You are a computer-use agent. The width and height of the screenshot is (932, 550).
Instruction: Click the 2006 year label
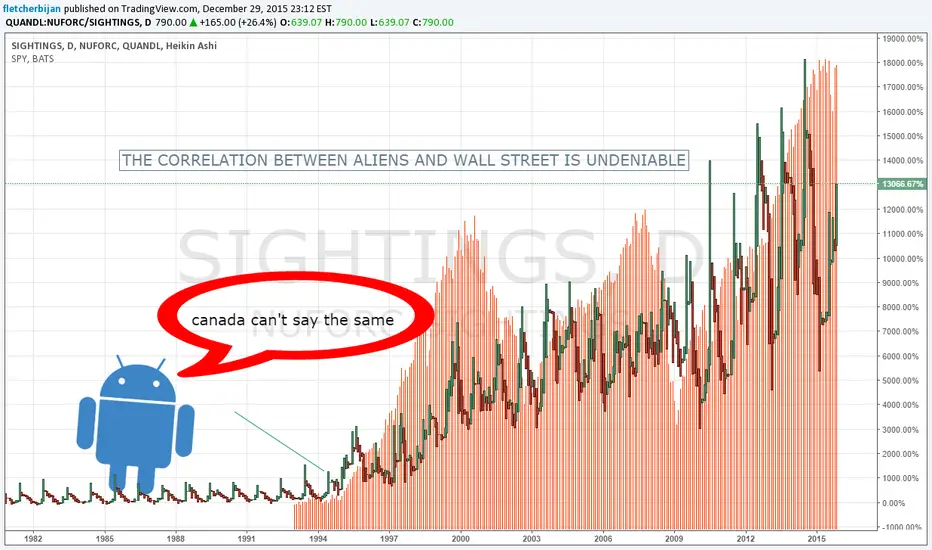(603, 539)
